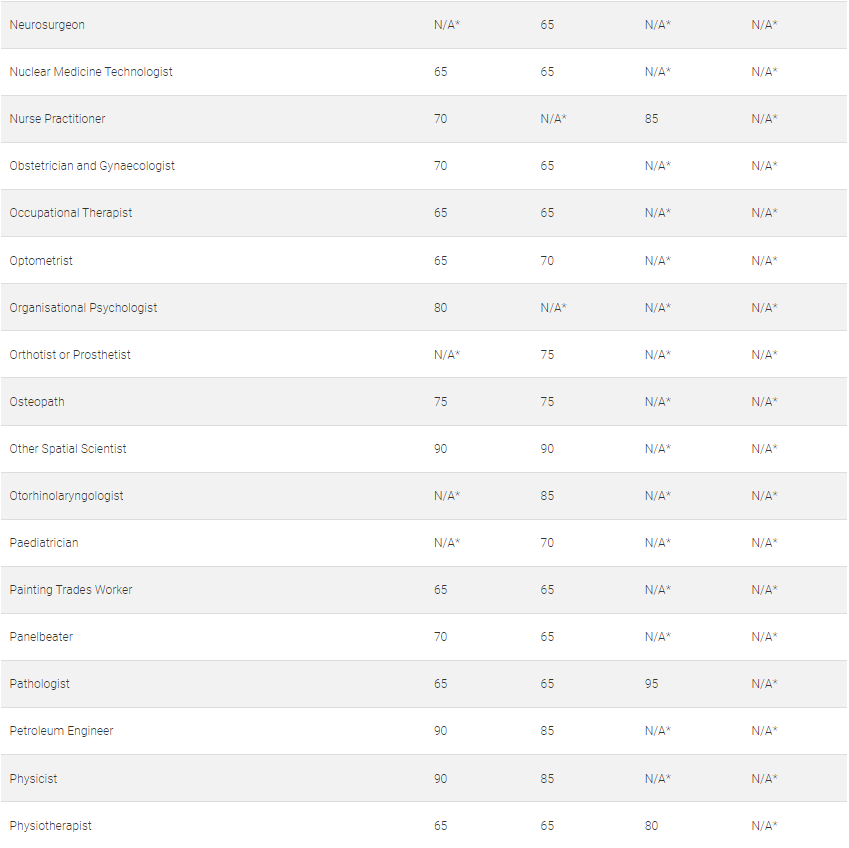Click the Occupational Therapist occupation name
Screen dimensions: 849x848
click(71, 213)
